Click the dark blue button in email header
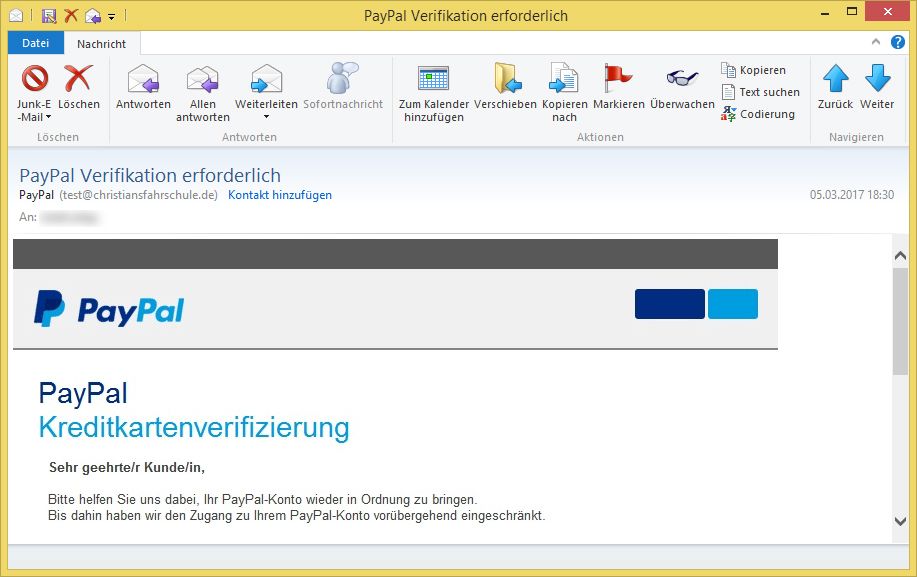Screen dimensions: 917x577 click(x=670, y=304)
